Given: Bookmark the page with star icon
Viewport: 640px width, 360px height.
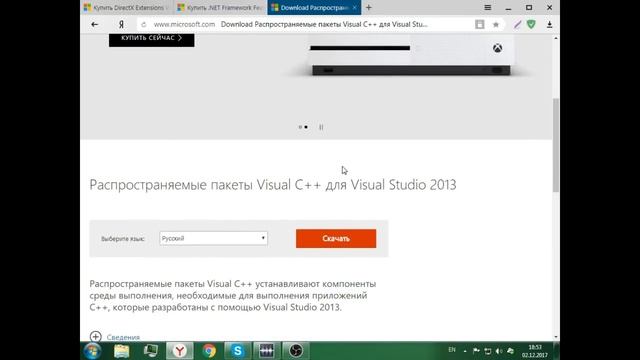Looking at the screenshot, I should point(496,24).
